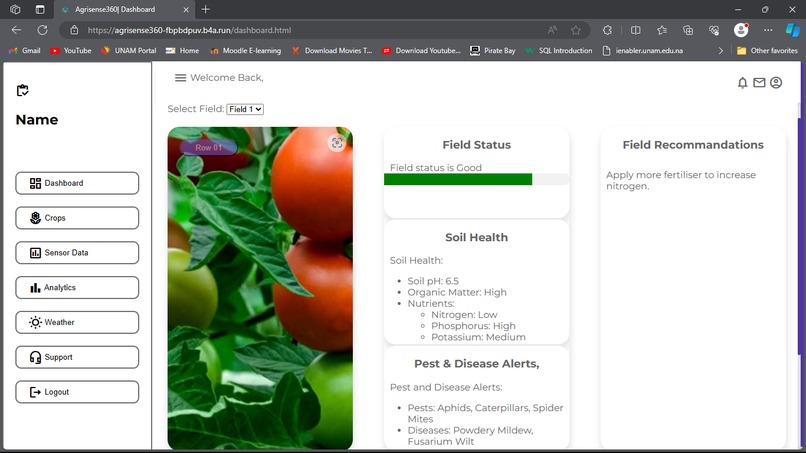Click the green field status progress bar
The image size is (806, 453).
[458, 179]
